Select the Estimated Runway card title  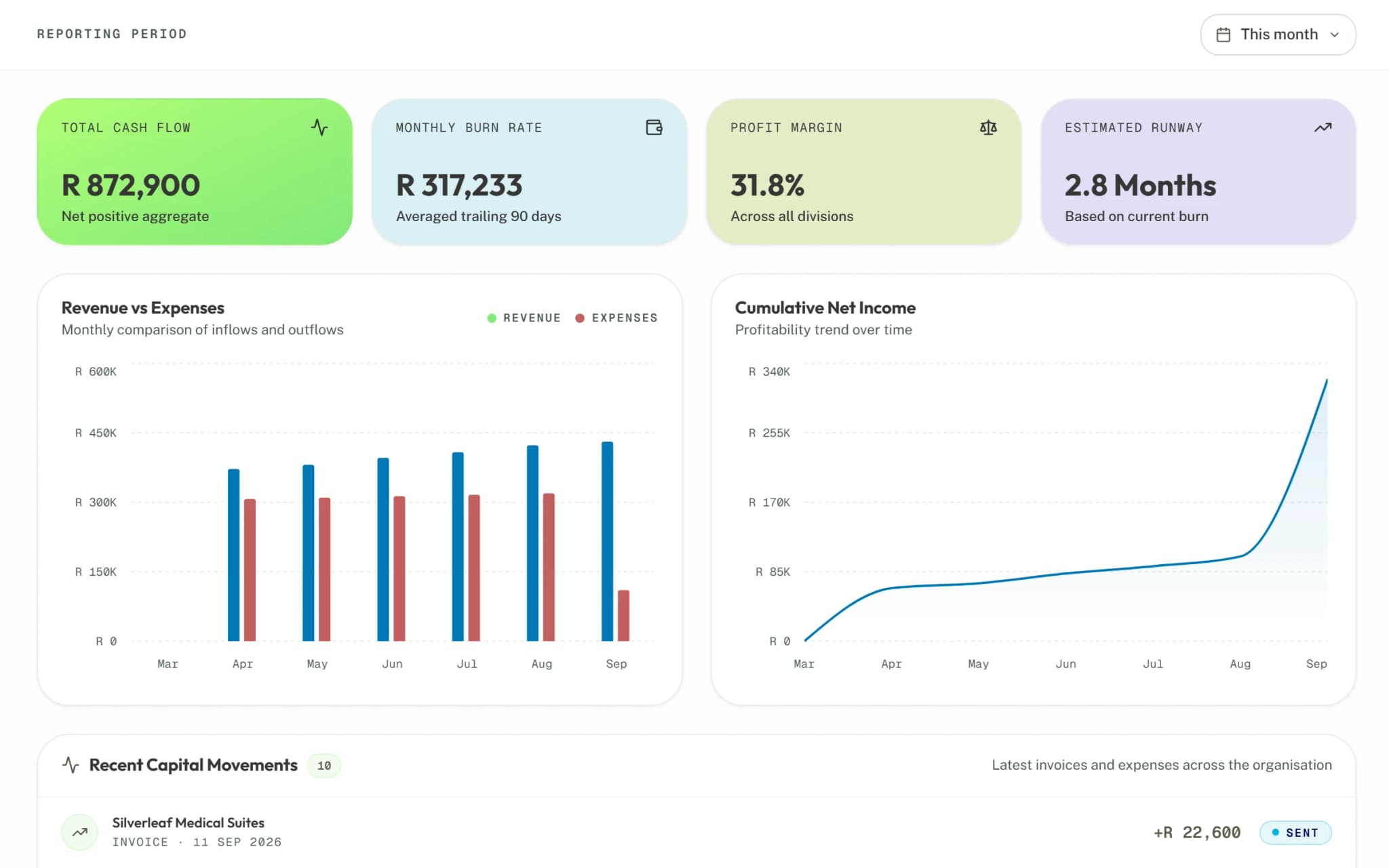[1133, 127]
